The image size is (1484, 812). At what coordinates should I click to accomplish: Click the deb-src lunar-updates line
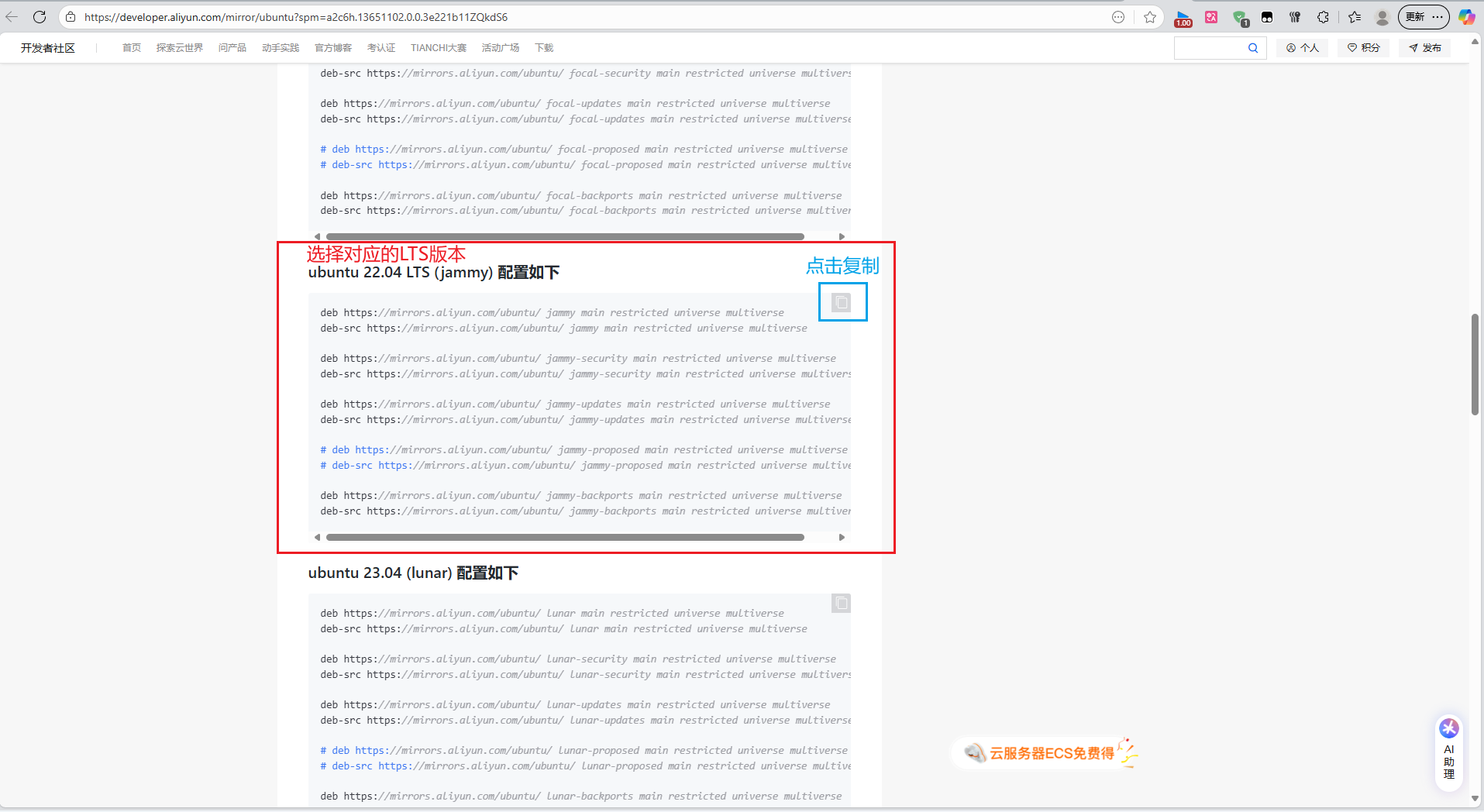(585, 721)
